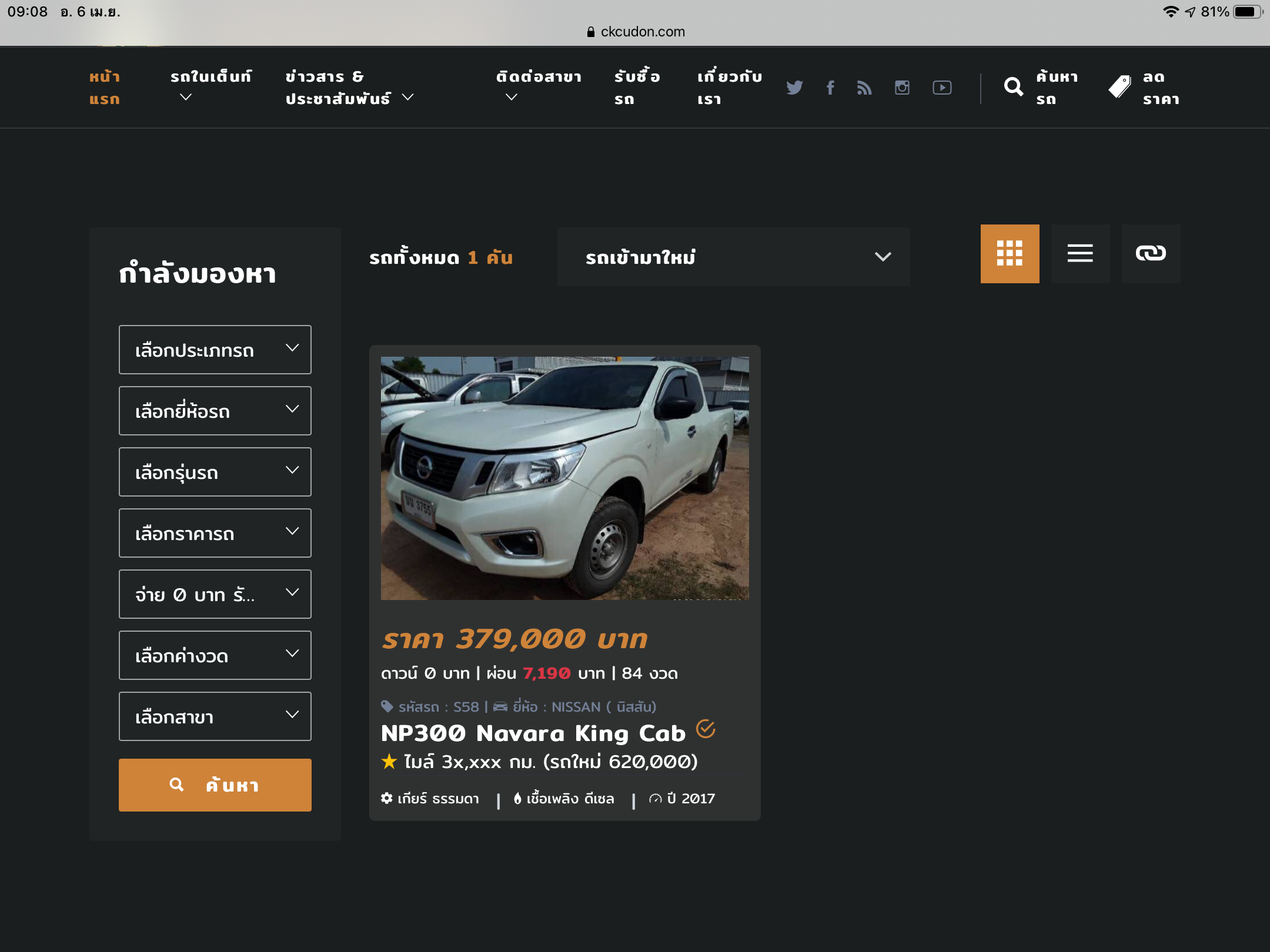1270x952 pixels.
Task: Open the เลือกยี่ห้อรถ brand dropdown
Action: click(x=215, y=411)
